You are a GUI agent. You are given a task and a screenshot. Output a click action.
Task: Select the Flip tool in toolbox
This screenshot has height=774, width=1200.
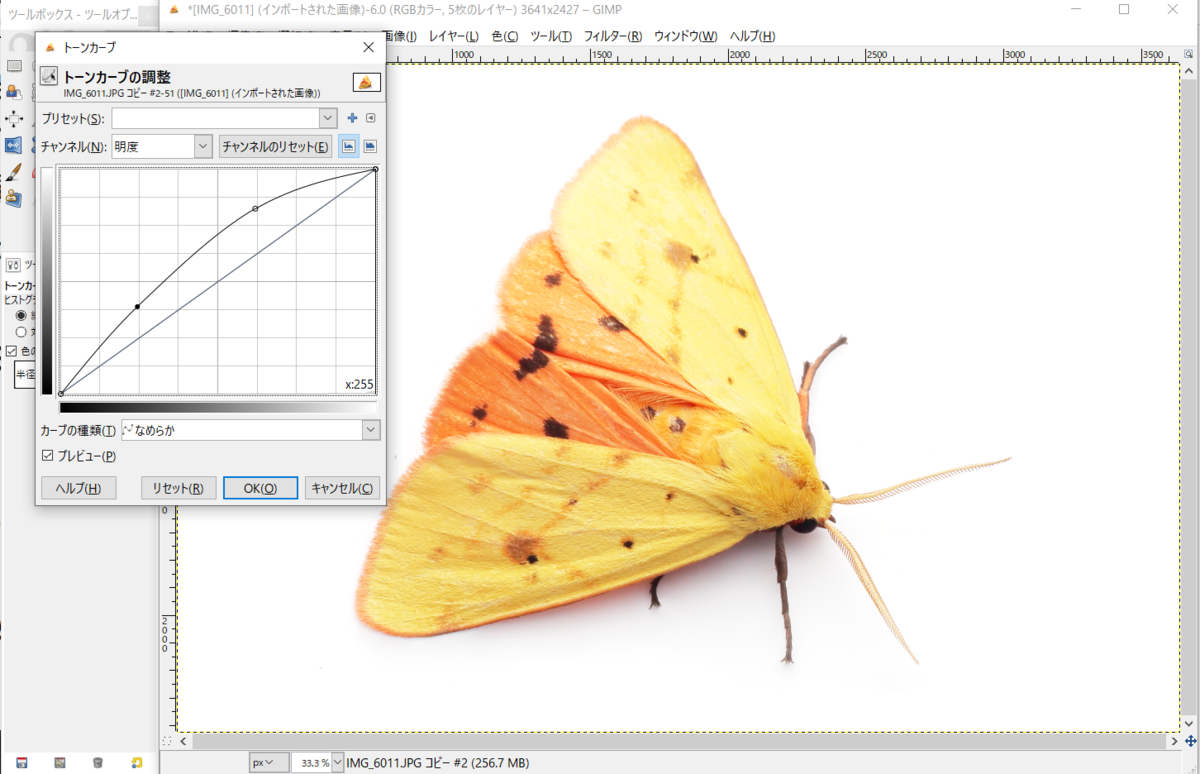pyautogui.click(x=14, y=145)
